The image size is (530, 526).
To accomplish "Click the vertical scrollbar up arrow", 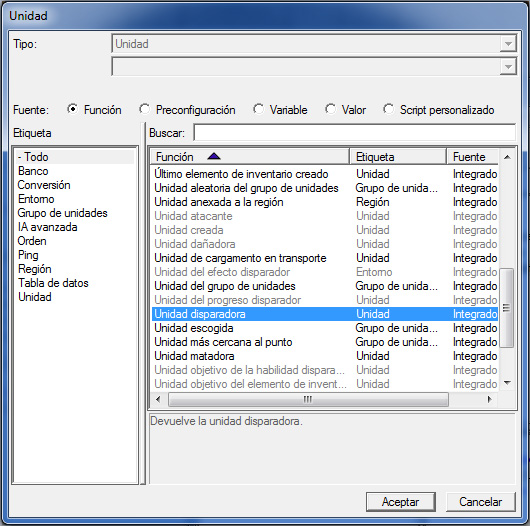I will [507, 157].
